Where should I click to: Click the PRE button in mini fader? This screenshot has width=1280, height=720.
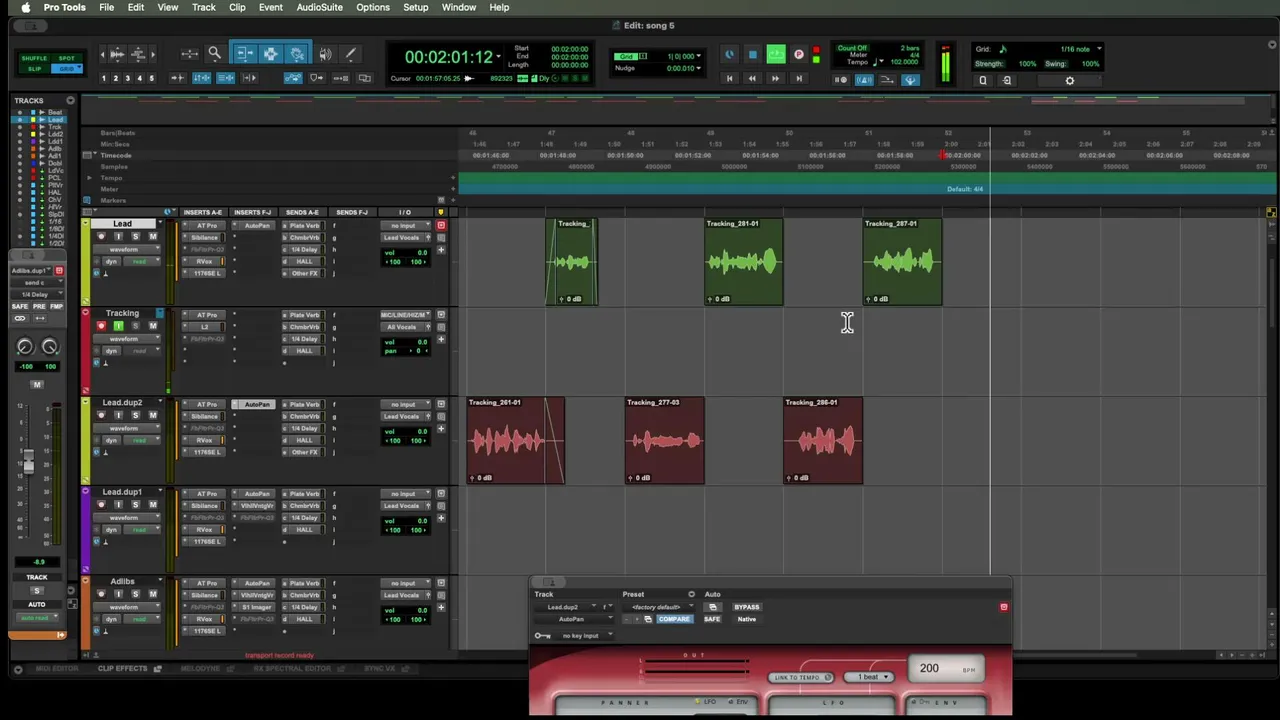pos(37,306)
